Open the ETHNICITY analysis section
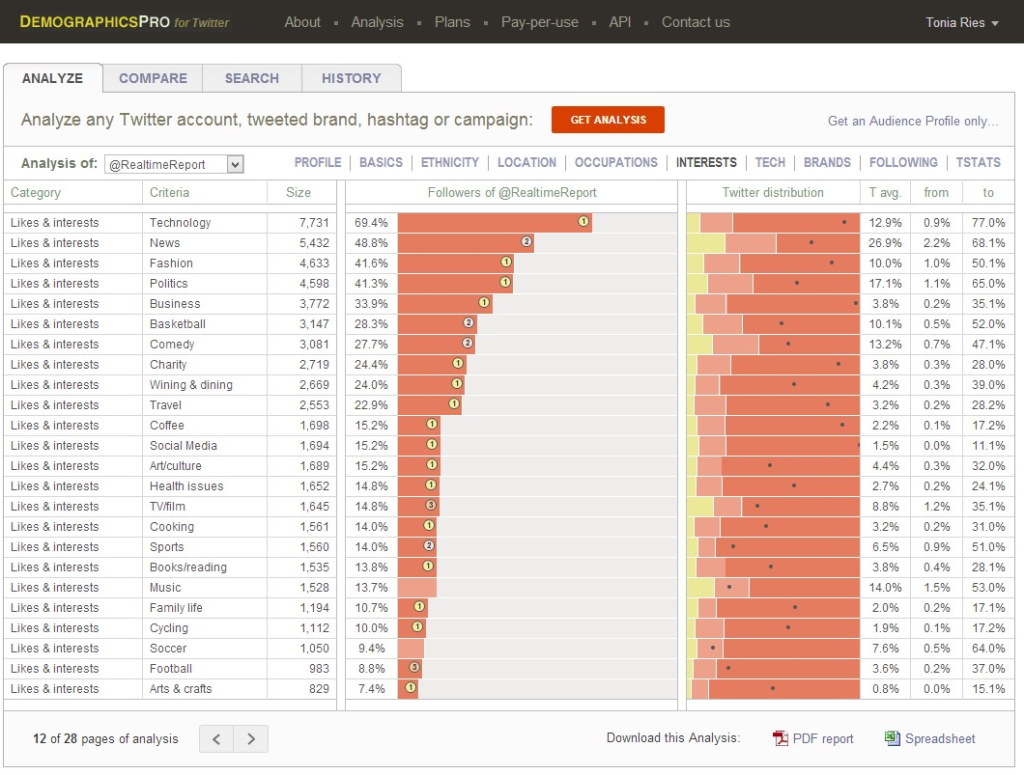Screen dimensions: 1024x775 449,163
